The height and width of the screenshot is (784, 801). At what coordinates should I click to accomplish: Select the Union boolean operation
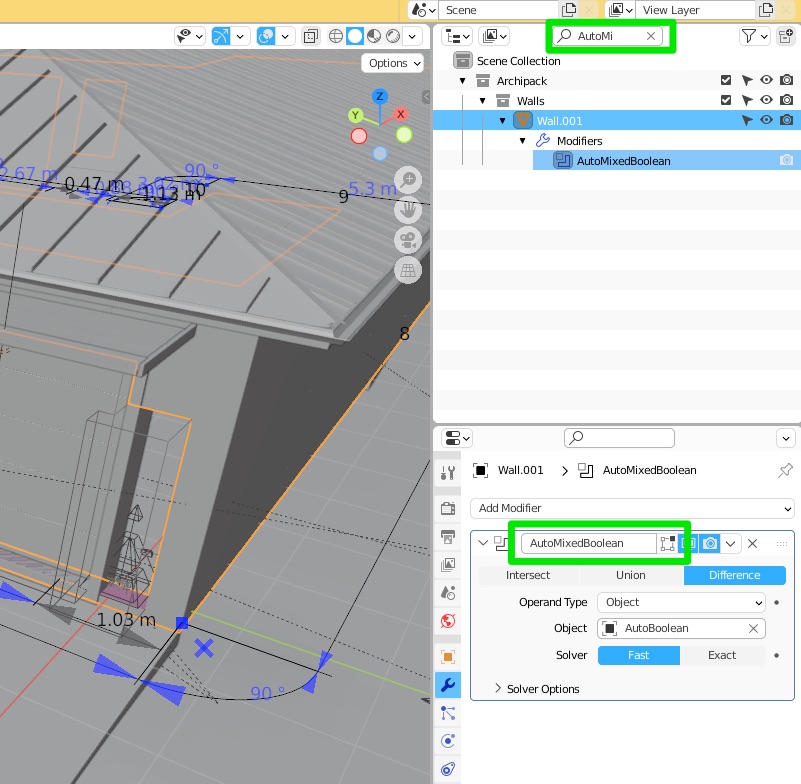coord(631,575)
